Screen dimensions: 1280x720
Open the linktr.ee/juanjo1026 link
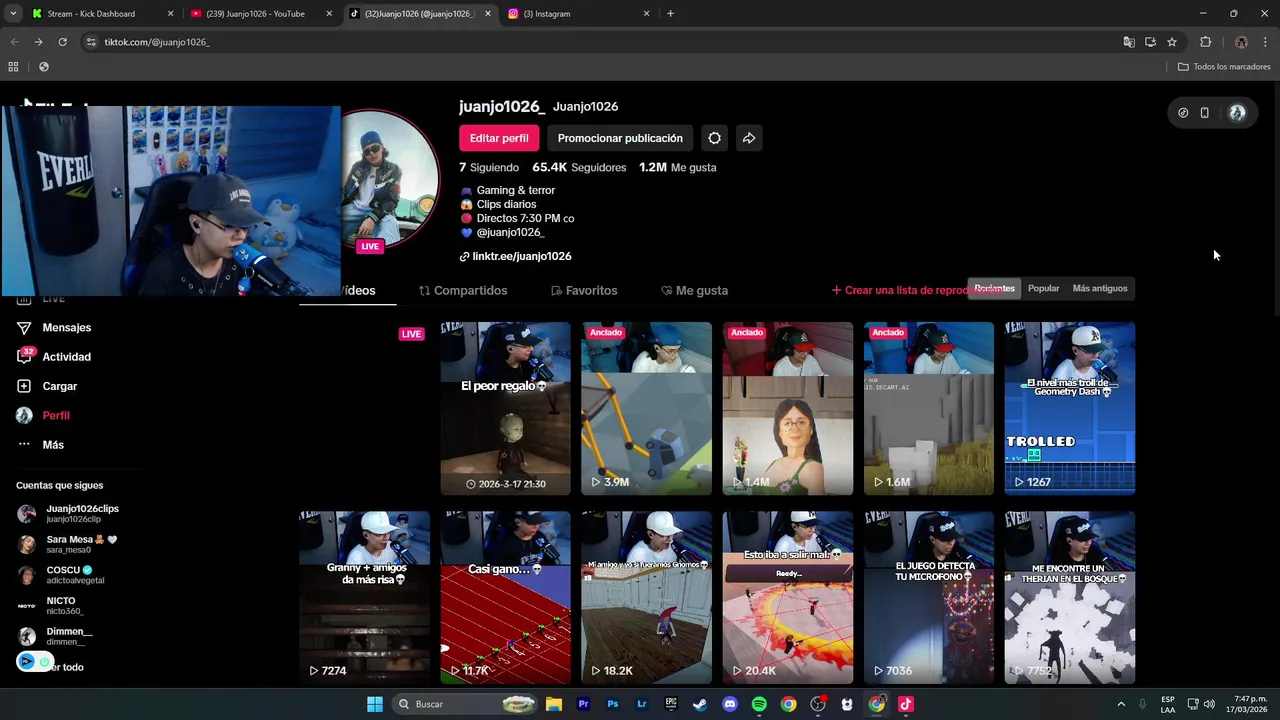[522, 257]
